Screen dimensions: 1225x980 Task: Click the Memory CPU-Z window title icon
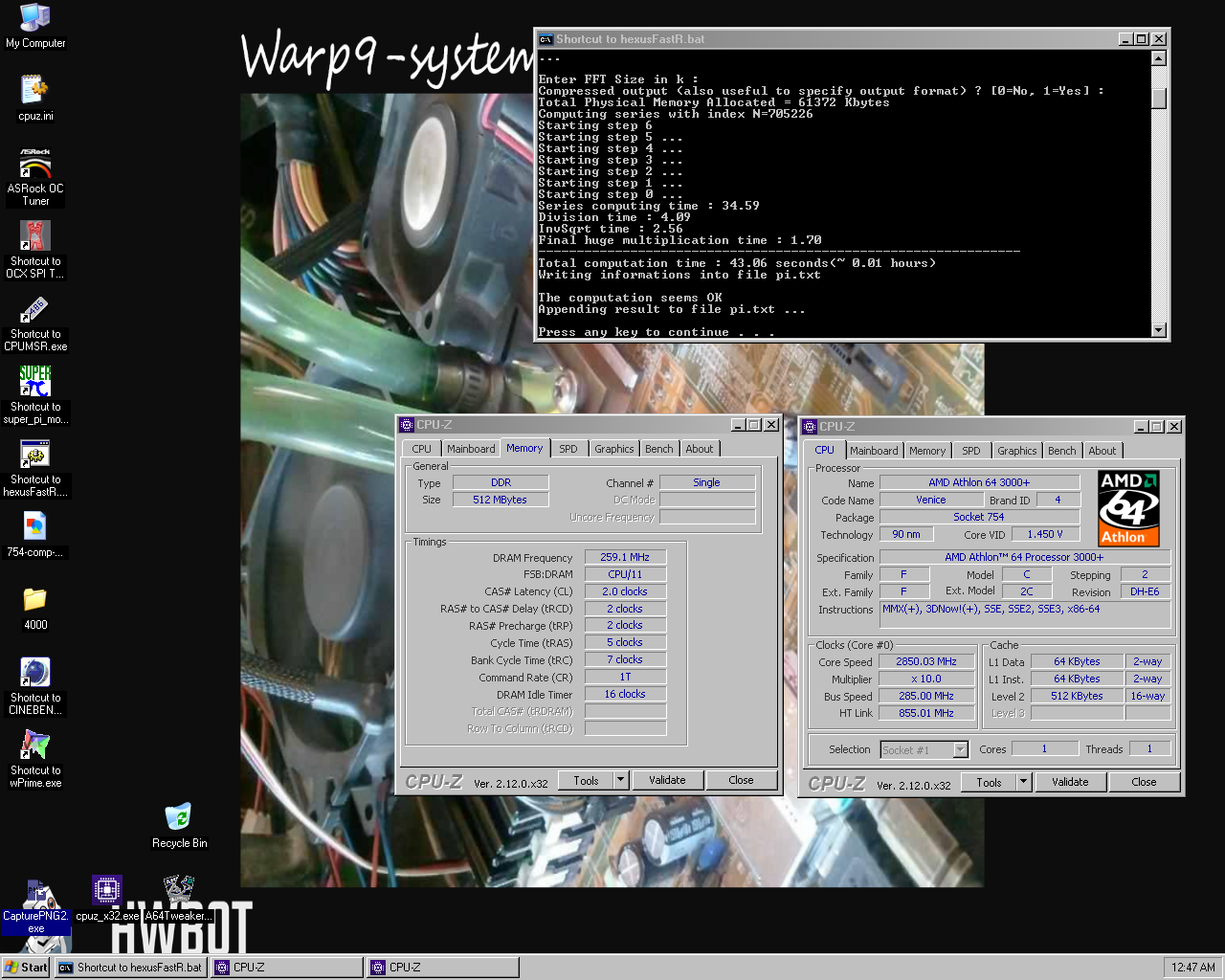(407, 425)
